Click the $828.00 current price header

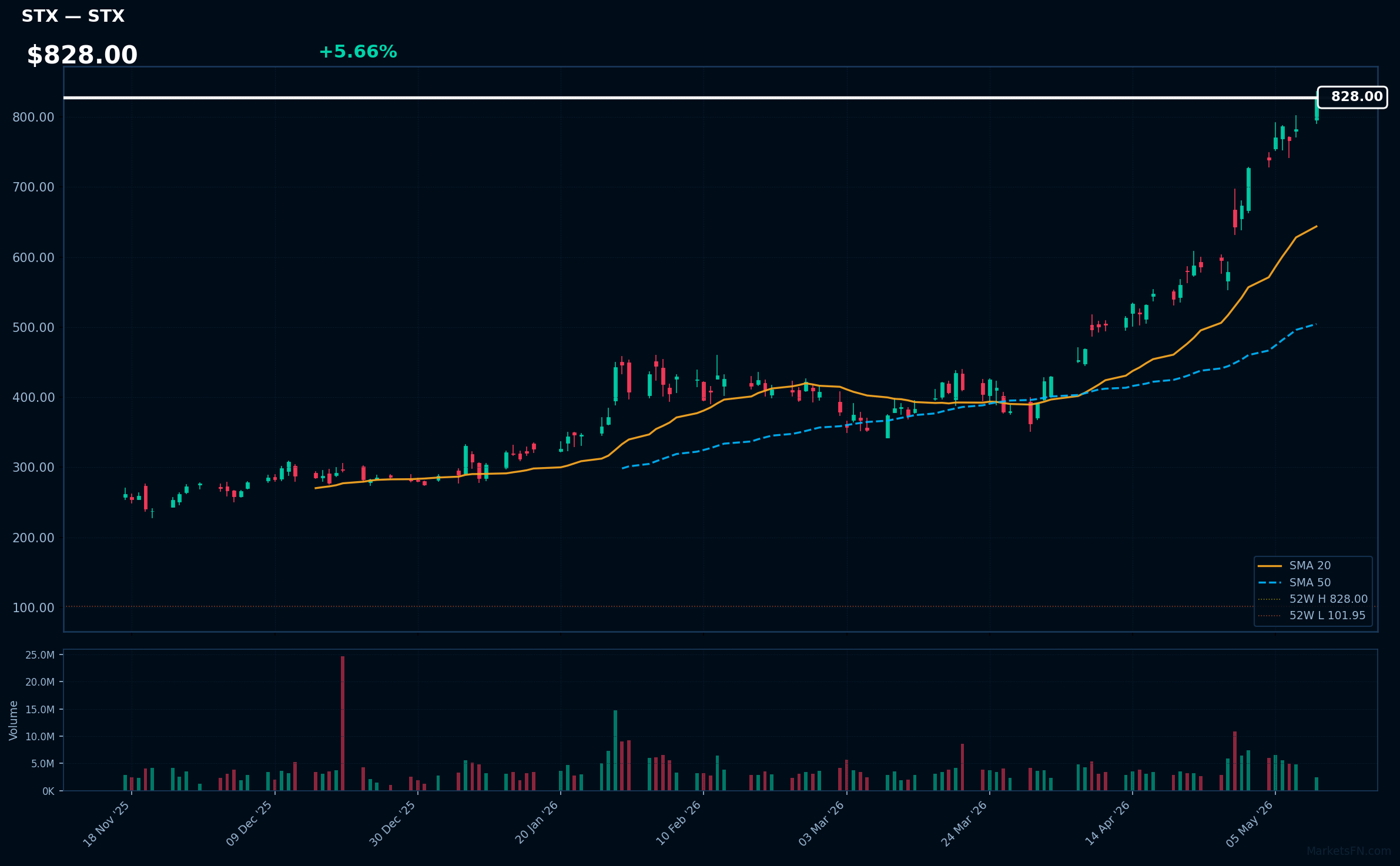click(82, 55)
